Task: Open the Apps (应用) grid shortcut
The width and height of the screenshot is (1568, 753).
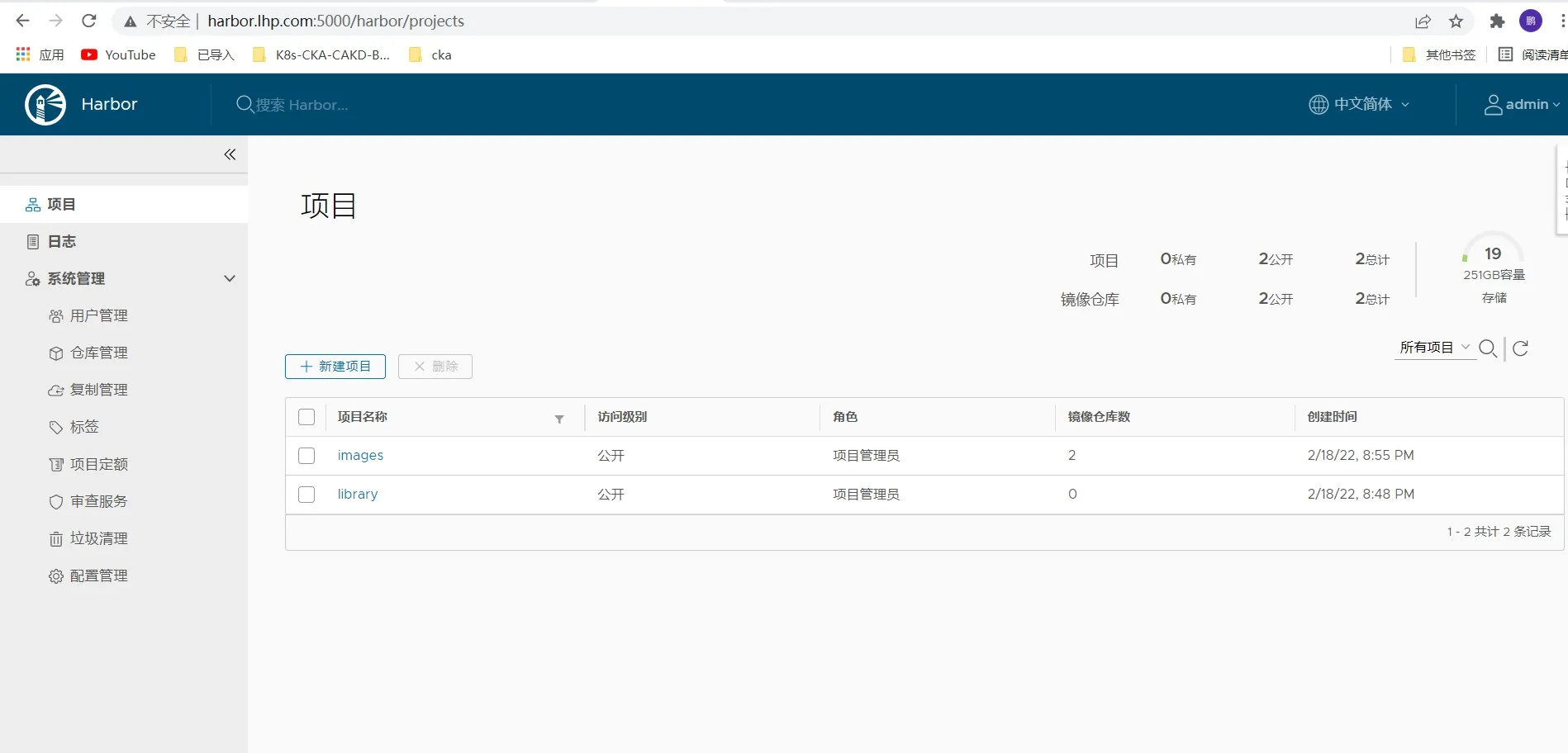Action: click(x=40, y=54)
